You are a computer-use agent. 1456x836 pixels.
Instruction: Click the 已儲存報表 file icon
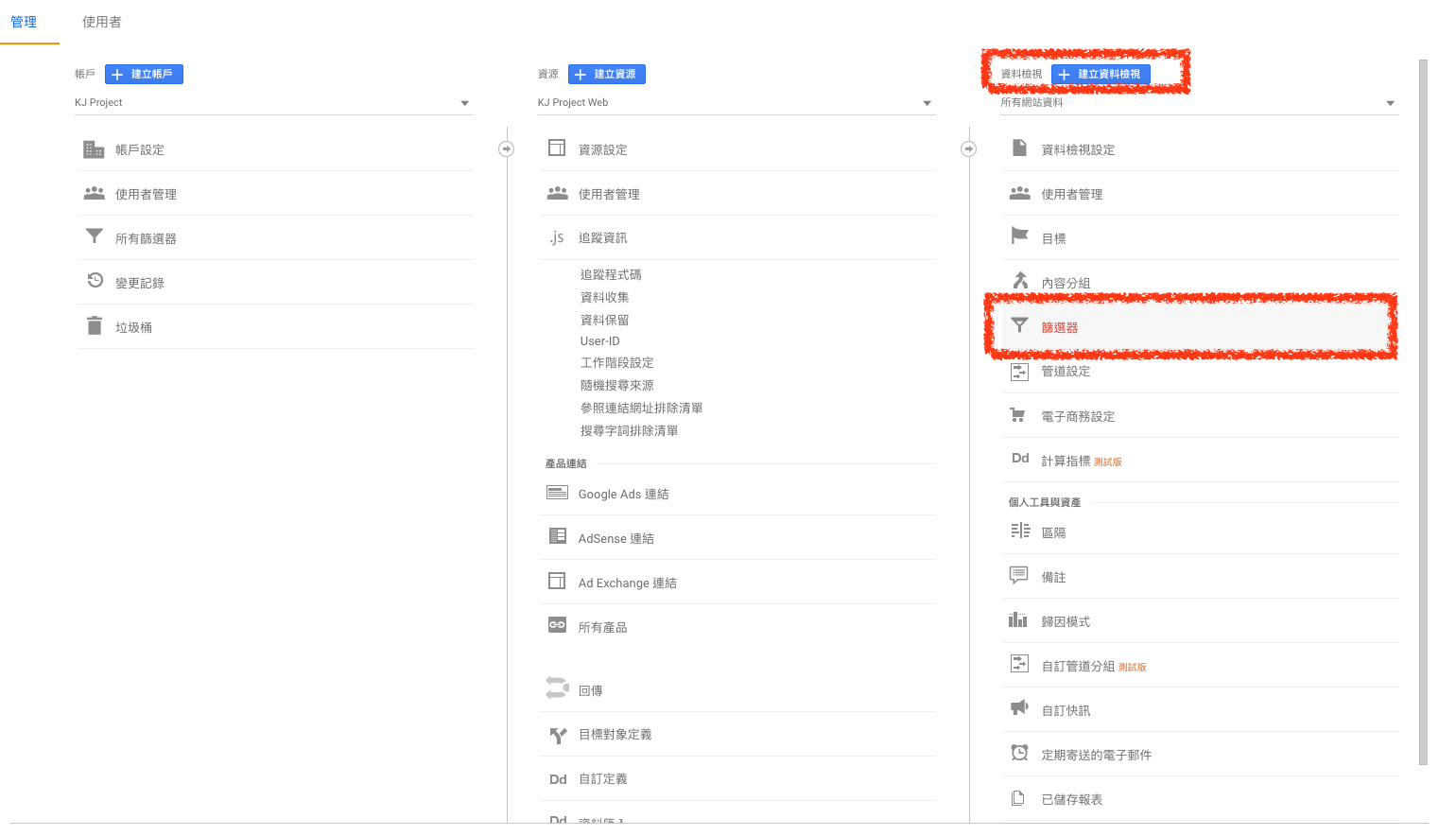[1018, 798]
